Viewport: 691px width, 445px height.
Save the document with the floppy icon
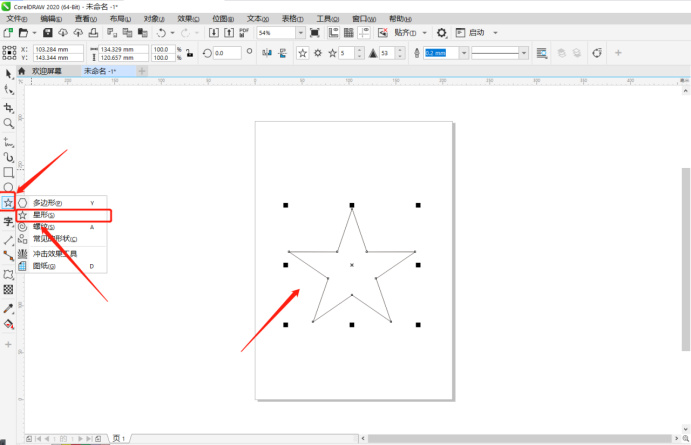[x=48, y=33]
